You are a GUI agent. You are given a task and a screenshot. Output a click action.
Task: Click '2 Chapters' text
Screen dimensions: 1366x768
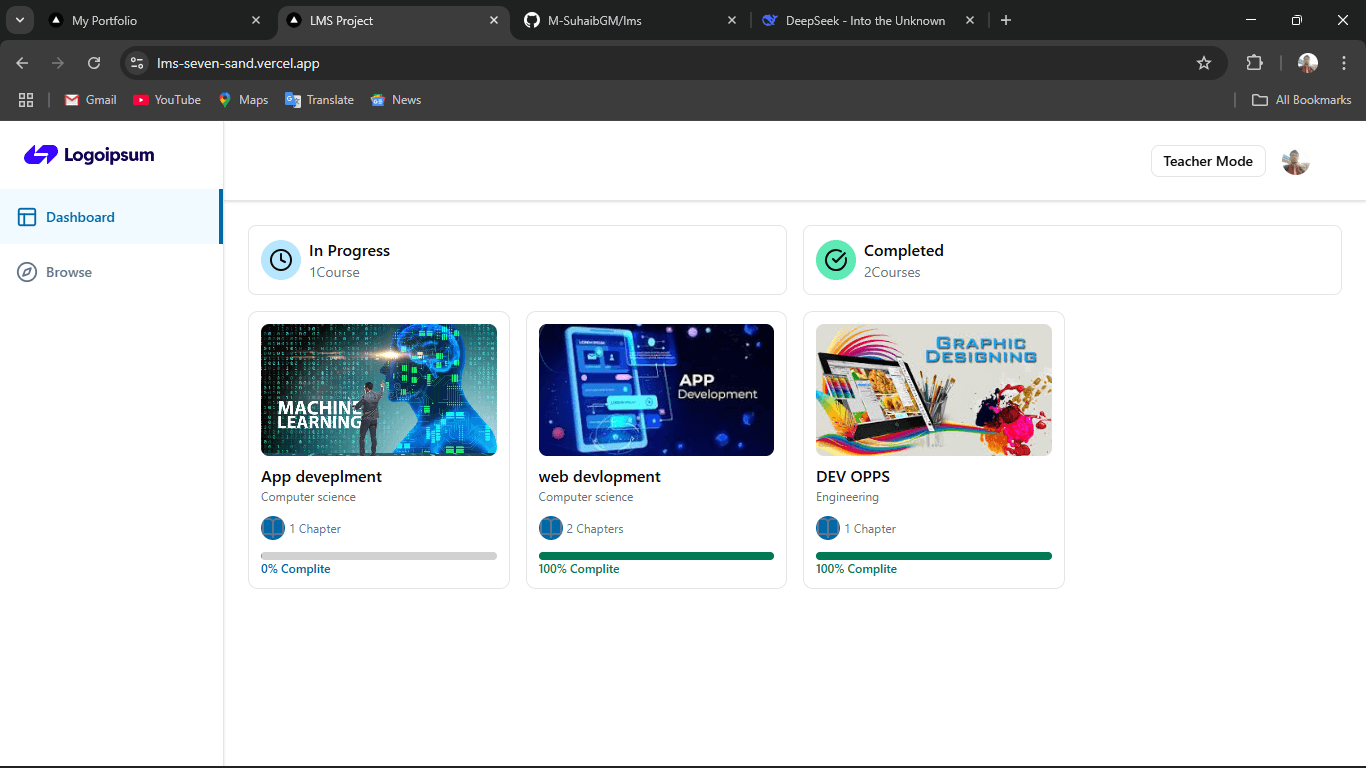[595, 529]
